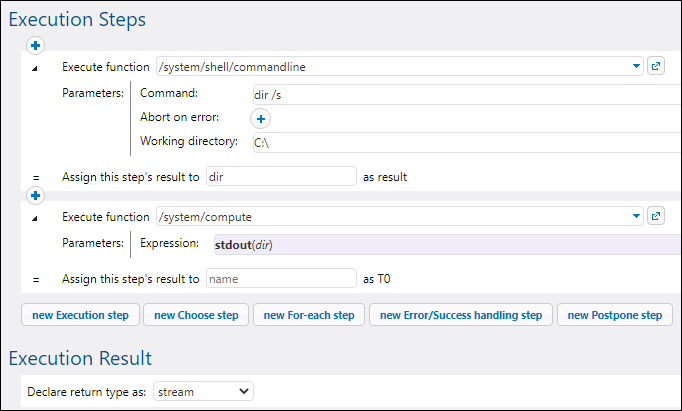This screenshot has width=682, height=411.
Task: Add a new Execution step
Action: coord(80,315)
